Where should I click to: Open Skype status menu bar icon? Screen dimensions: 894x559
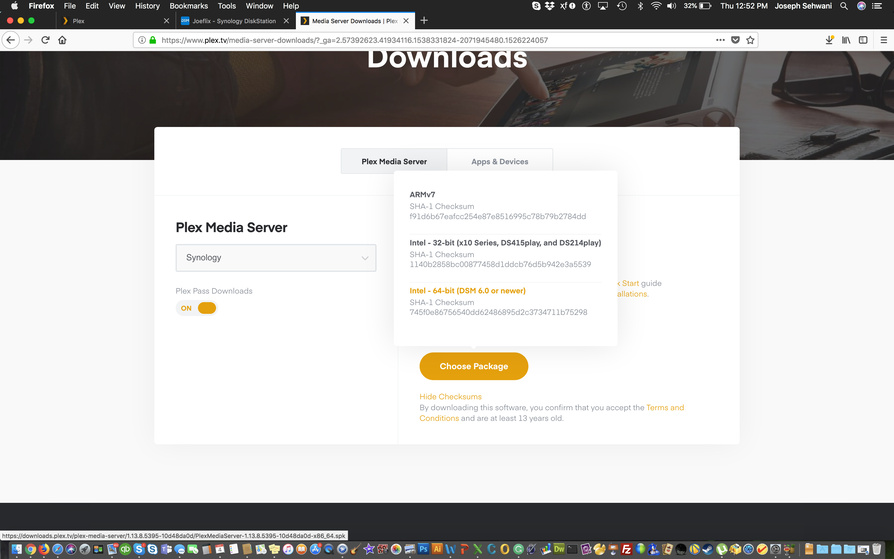pos(536,6)
